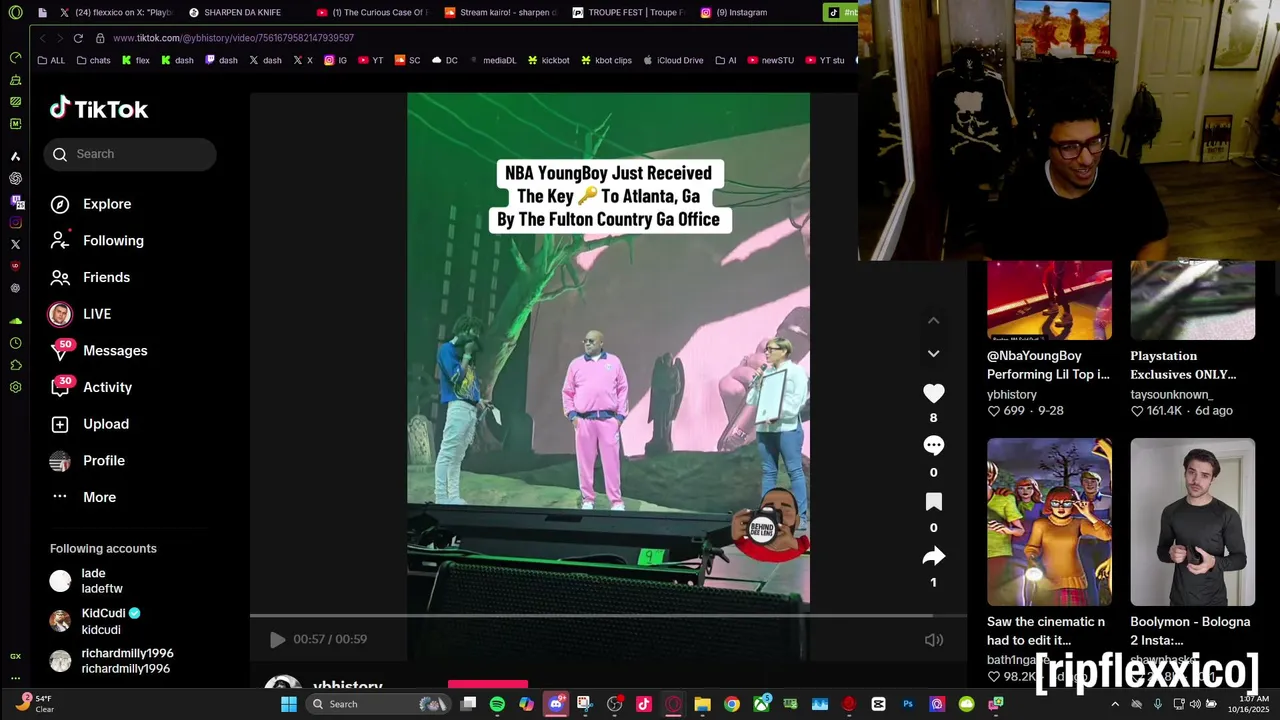Switch to The Curious Case YouTube tab
The image size is (1280, 720).
(x=372, y=13)
